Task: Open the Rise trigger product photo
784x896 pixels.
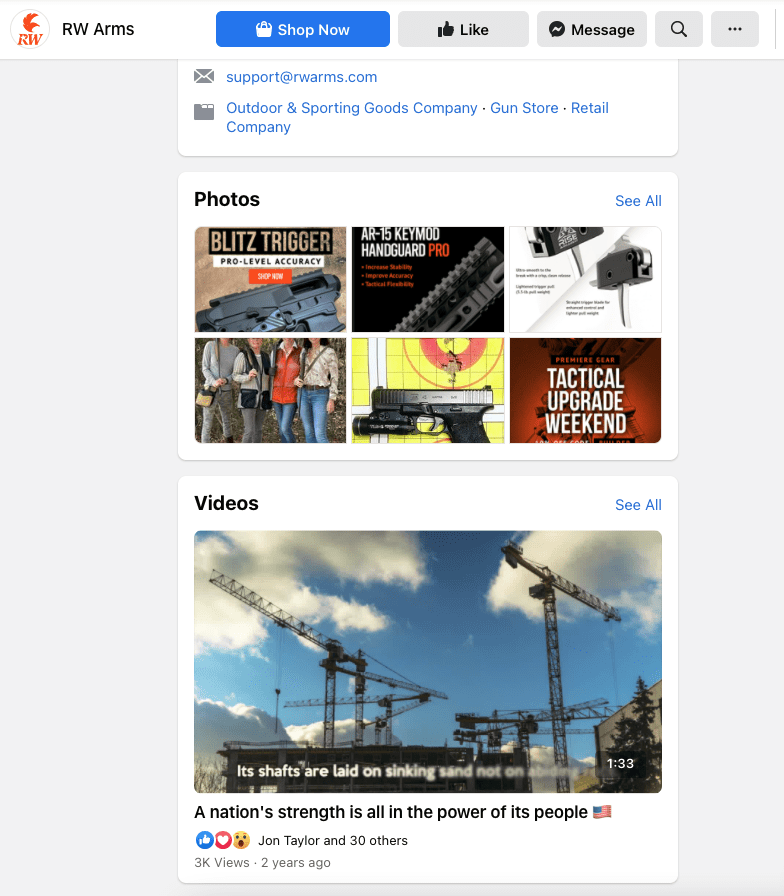Action: 585,279
